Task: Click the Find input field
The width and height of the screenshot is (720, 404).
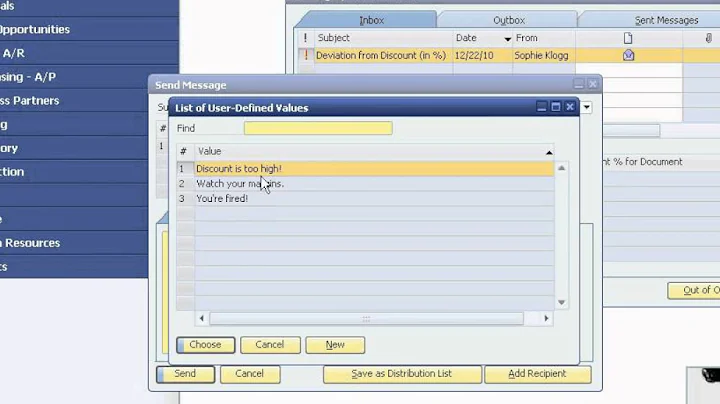Action: point(318,128)
